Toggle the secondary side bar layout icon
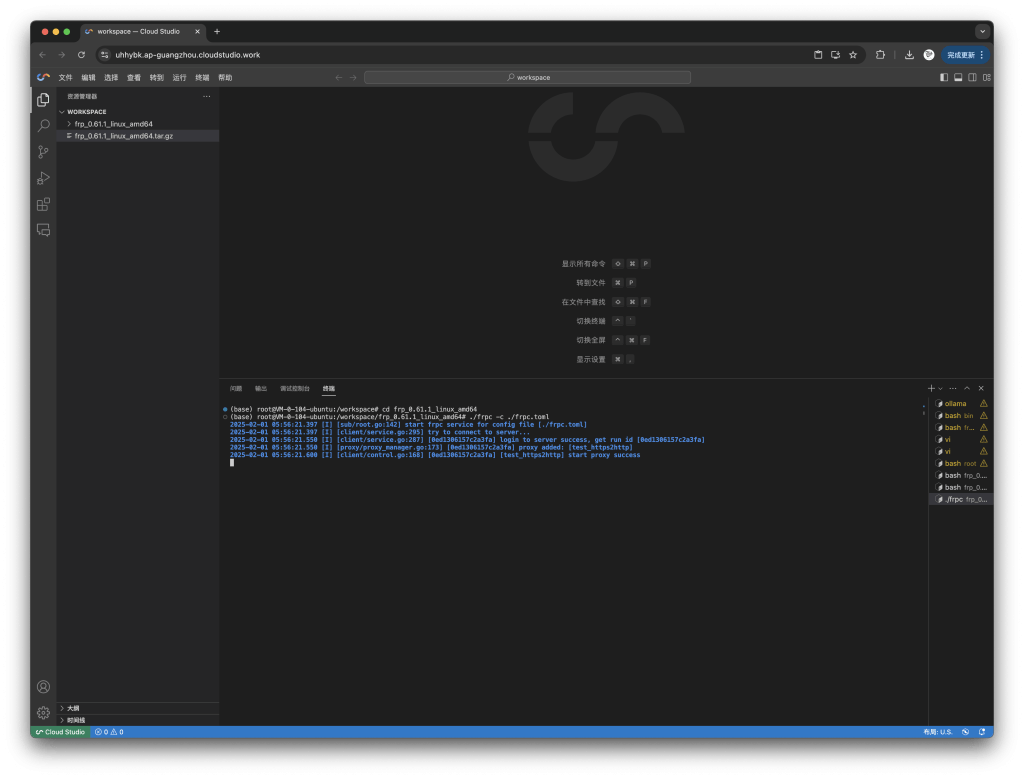The width and height of the screenshot is (1024, 778). tap(972, 77)
